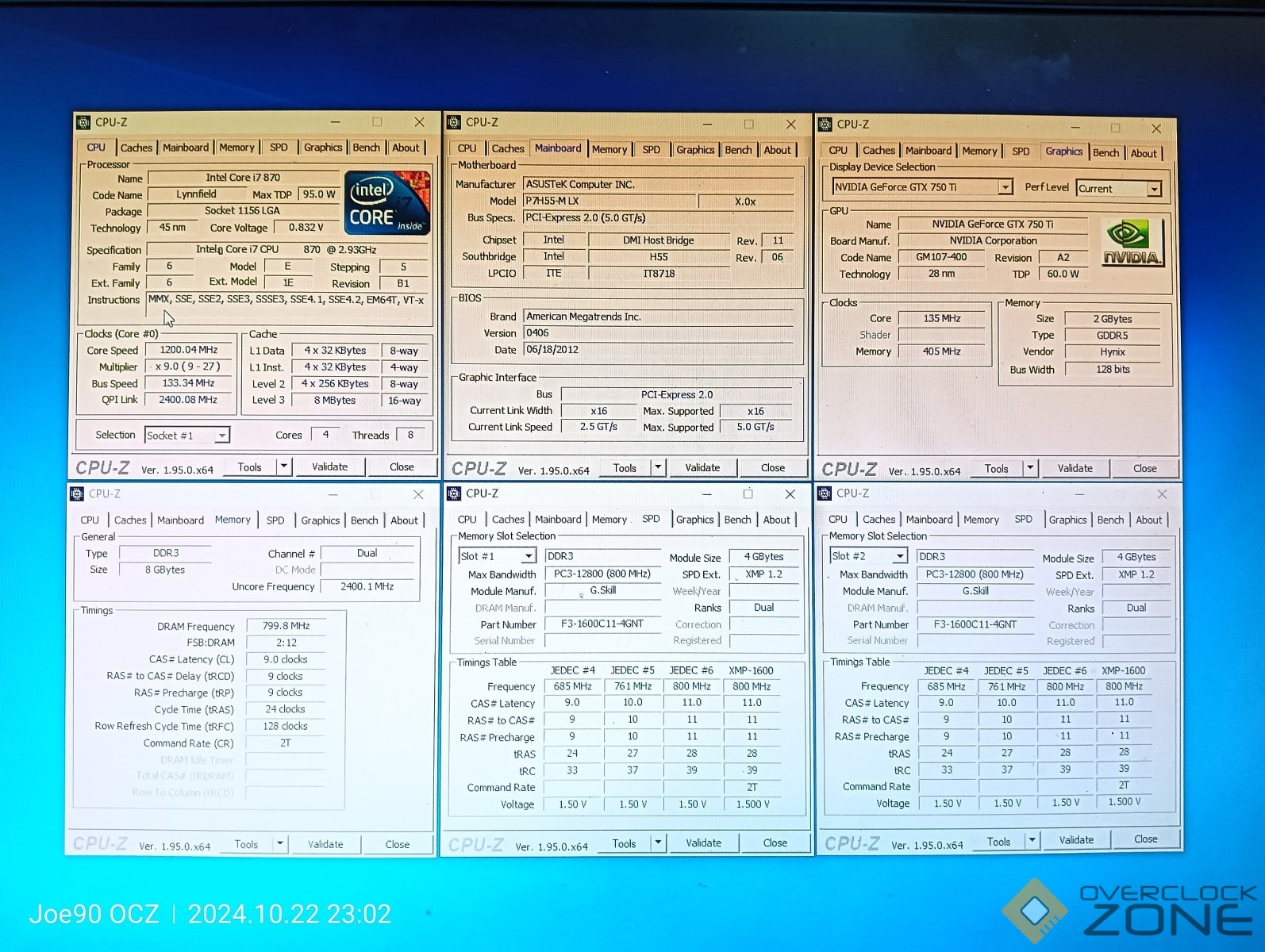The width and height of the screenshot is (1265, 952).
Task: Click the Intel Core i7 logo badge
Action: [x=387, y=202]
